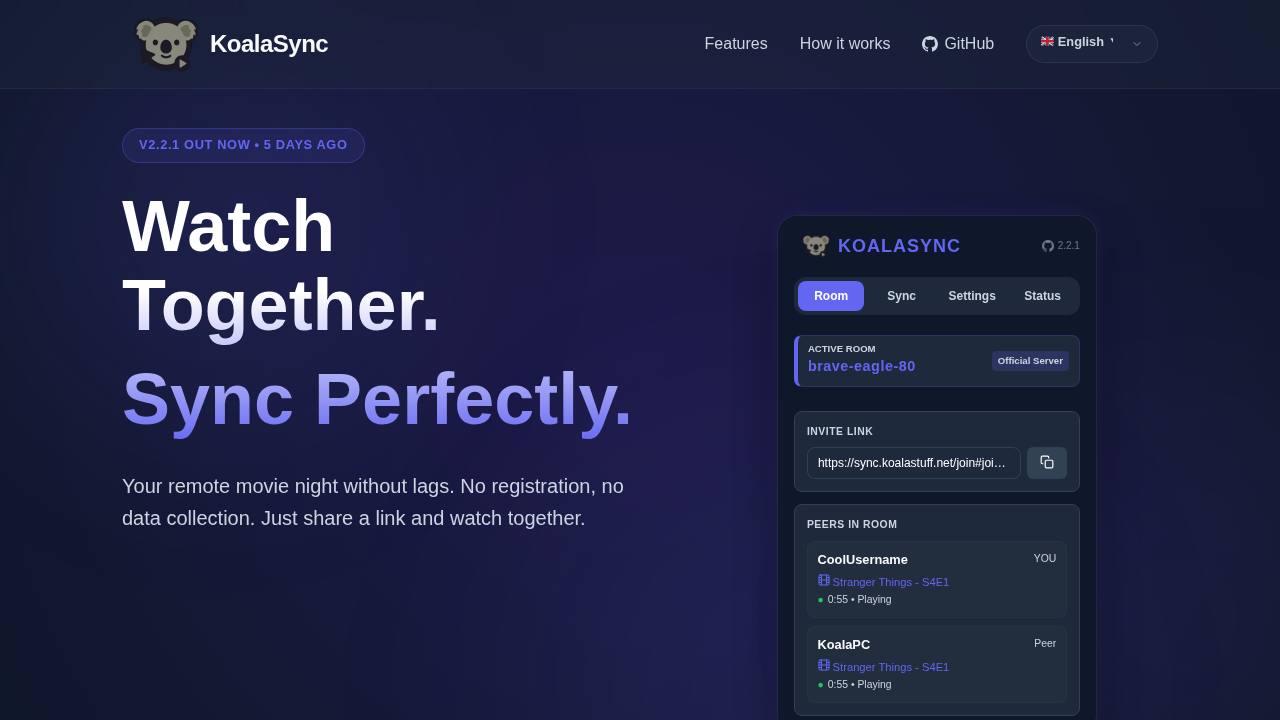The height and width of the screenshot is (720, 1280).
Task: Click the INVITE LINK label
Action: coord(840,432)
